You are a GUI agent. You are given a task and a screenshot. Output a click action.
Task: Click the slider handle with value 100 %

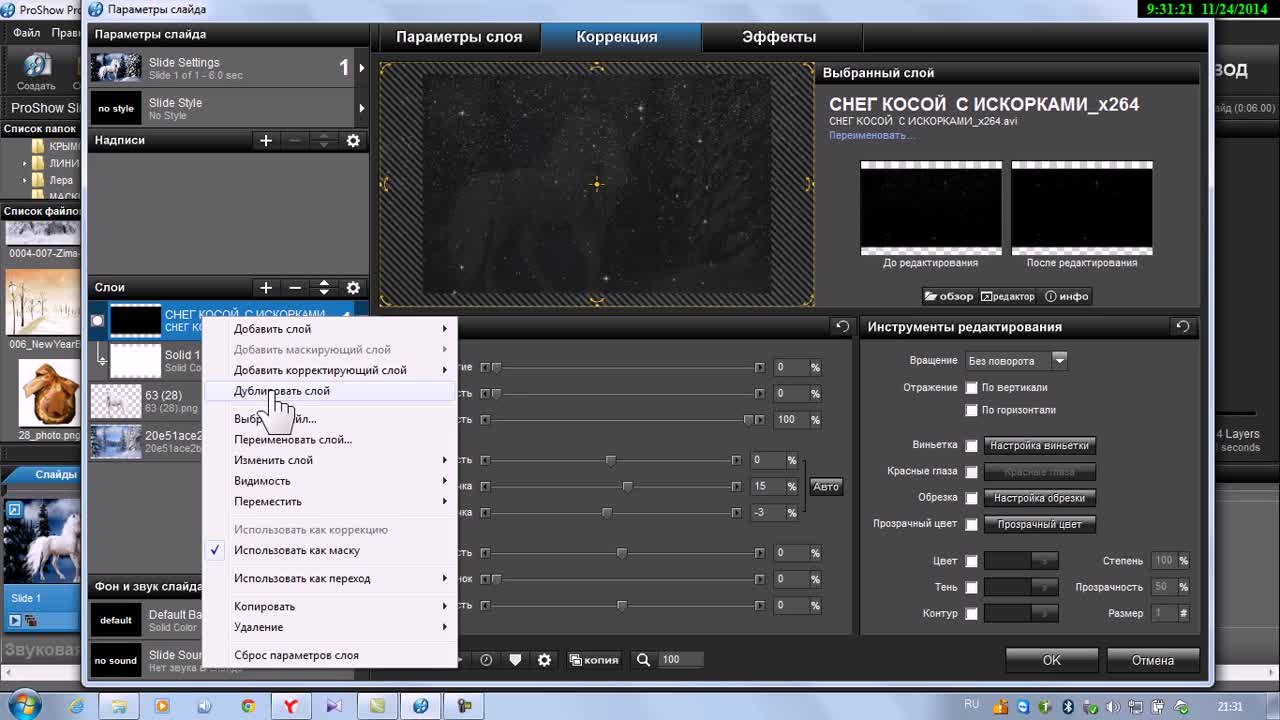coord(749,420)
